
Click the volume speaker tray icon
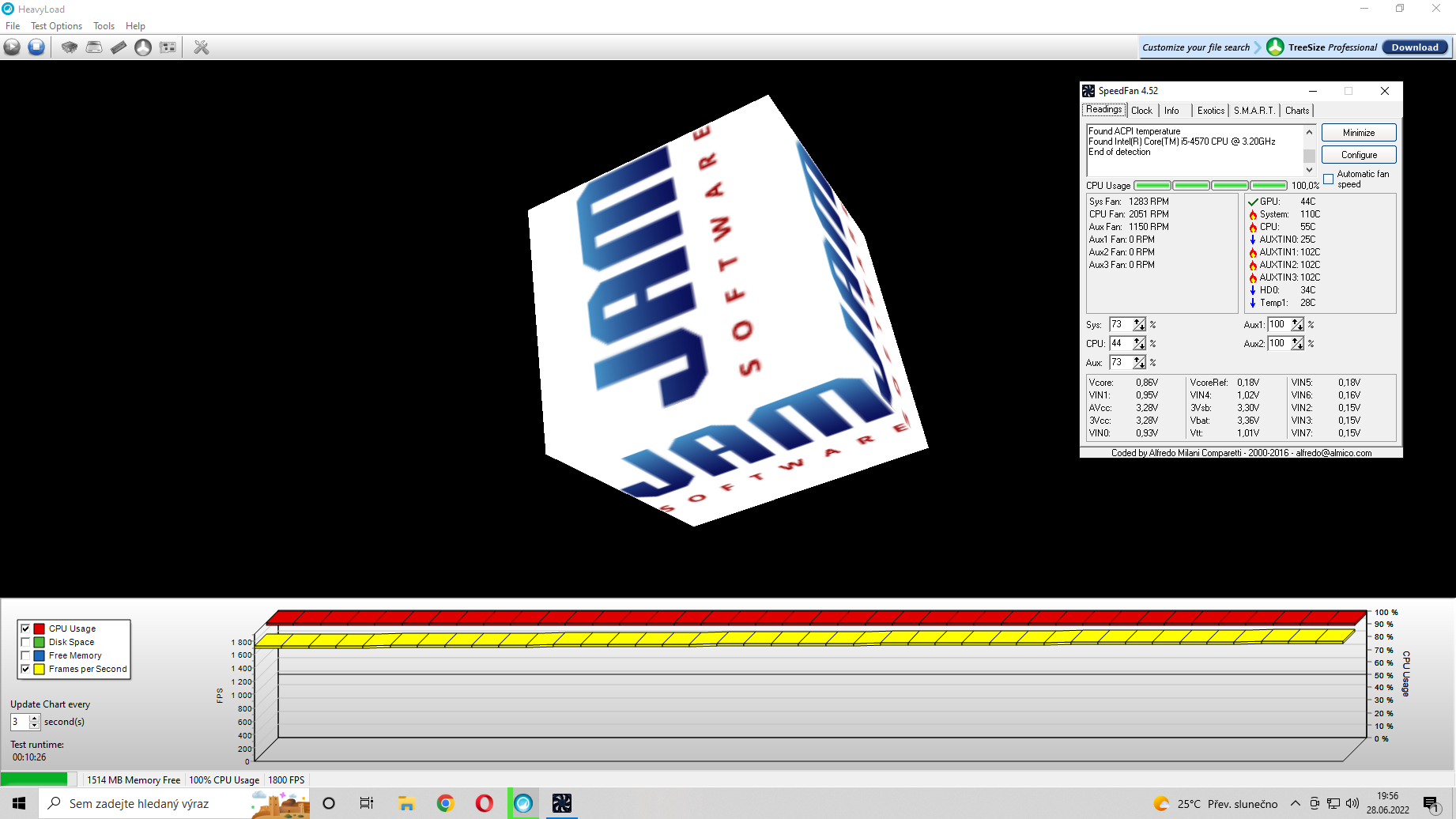[1352, 803]
